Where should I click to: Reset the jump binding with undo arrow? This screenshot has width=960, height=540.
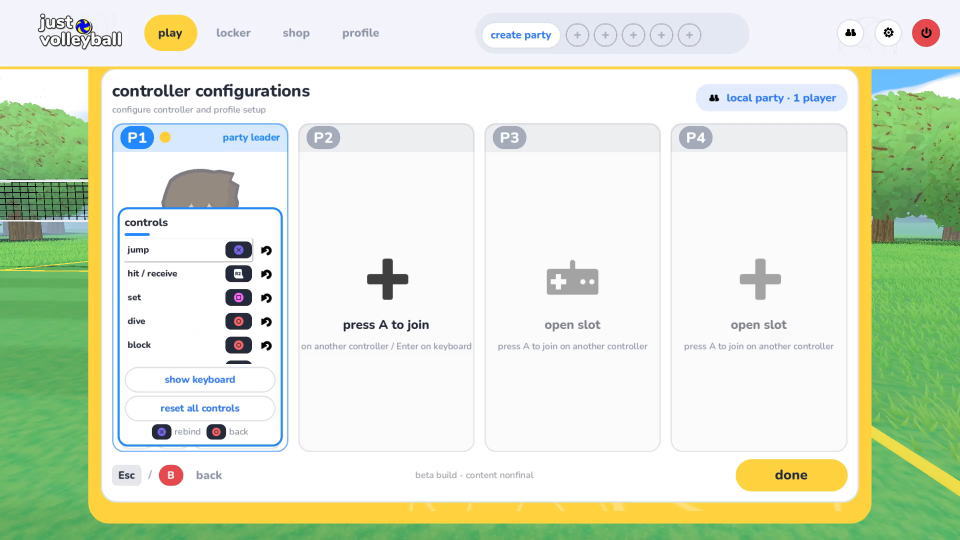tap(266, 250)
